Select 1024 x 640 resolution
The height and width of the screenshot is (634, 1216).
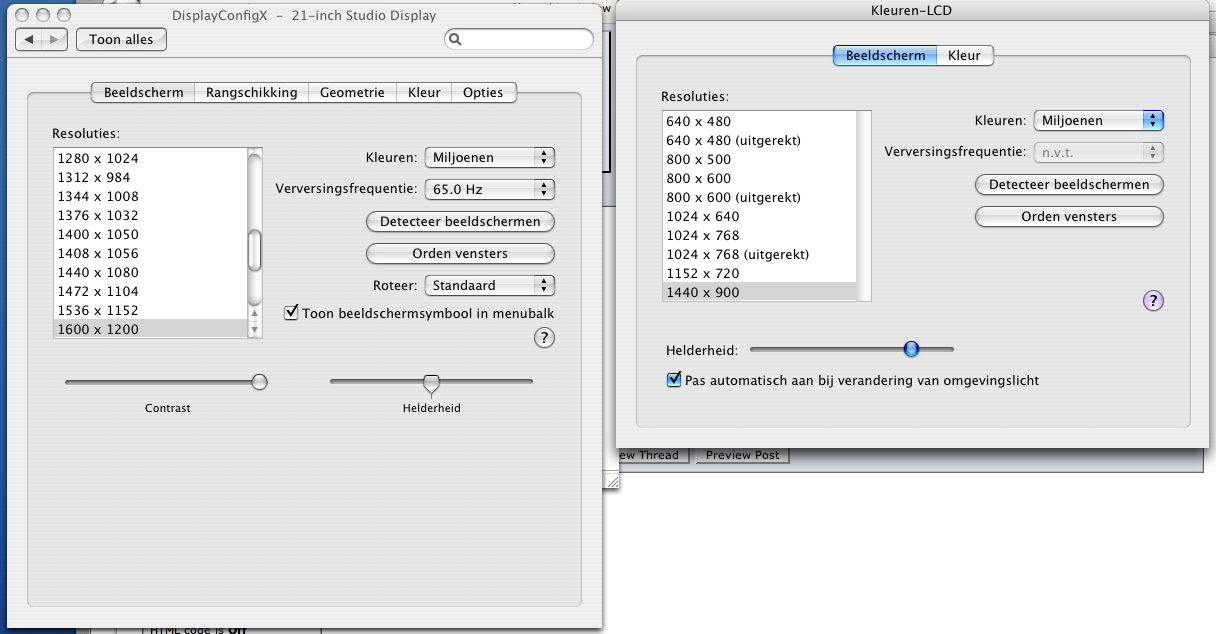tap(759, 216)
